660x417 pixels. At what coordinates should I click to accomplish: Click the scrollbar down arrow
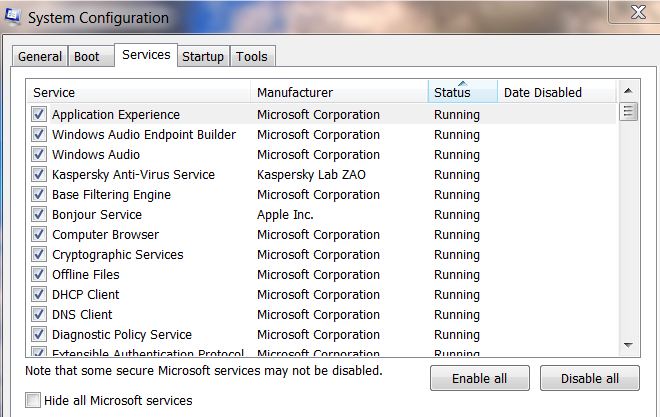point(628,344)
